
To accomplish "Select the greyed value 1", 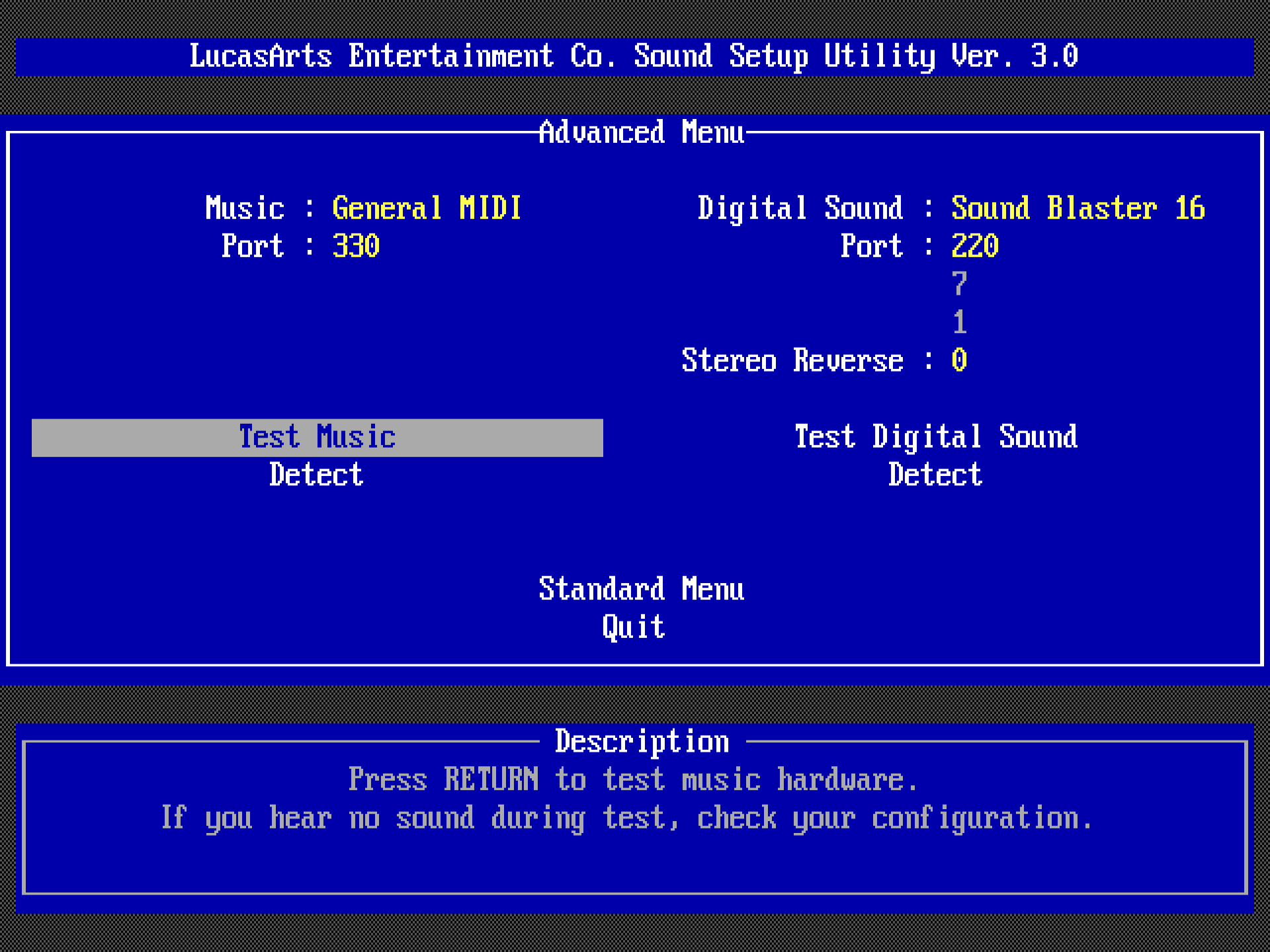I will [960, 323].
